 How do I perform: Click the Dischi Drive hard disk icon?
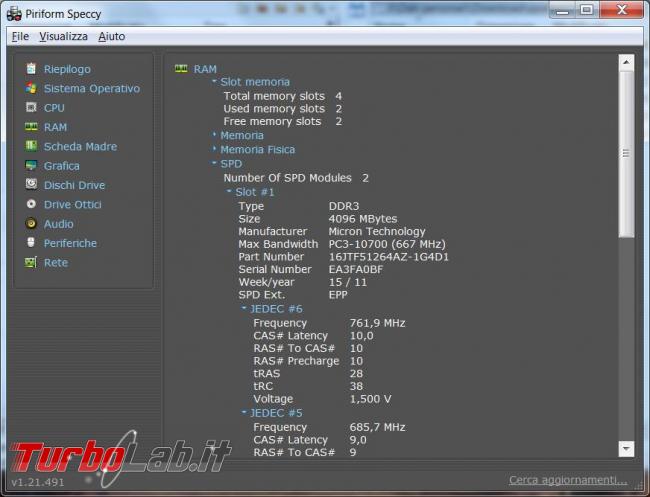pos(31,184)
